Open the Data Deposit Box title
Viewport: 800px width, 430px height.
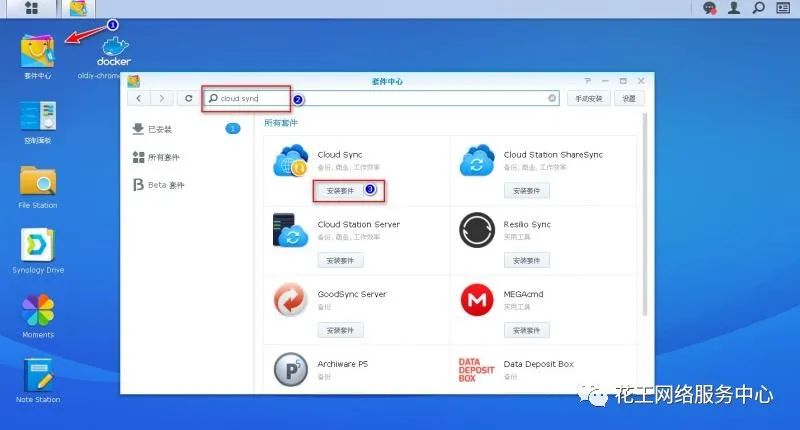point(539,364)
